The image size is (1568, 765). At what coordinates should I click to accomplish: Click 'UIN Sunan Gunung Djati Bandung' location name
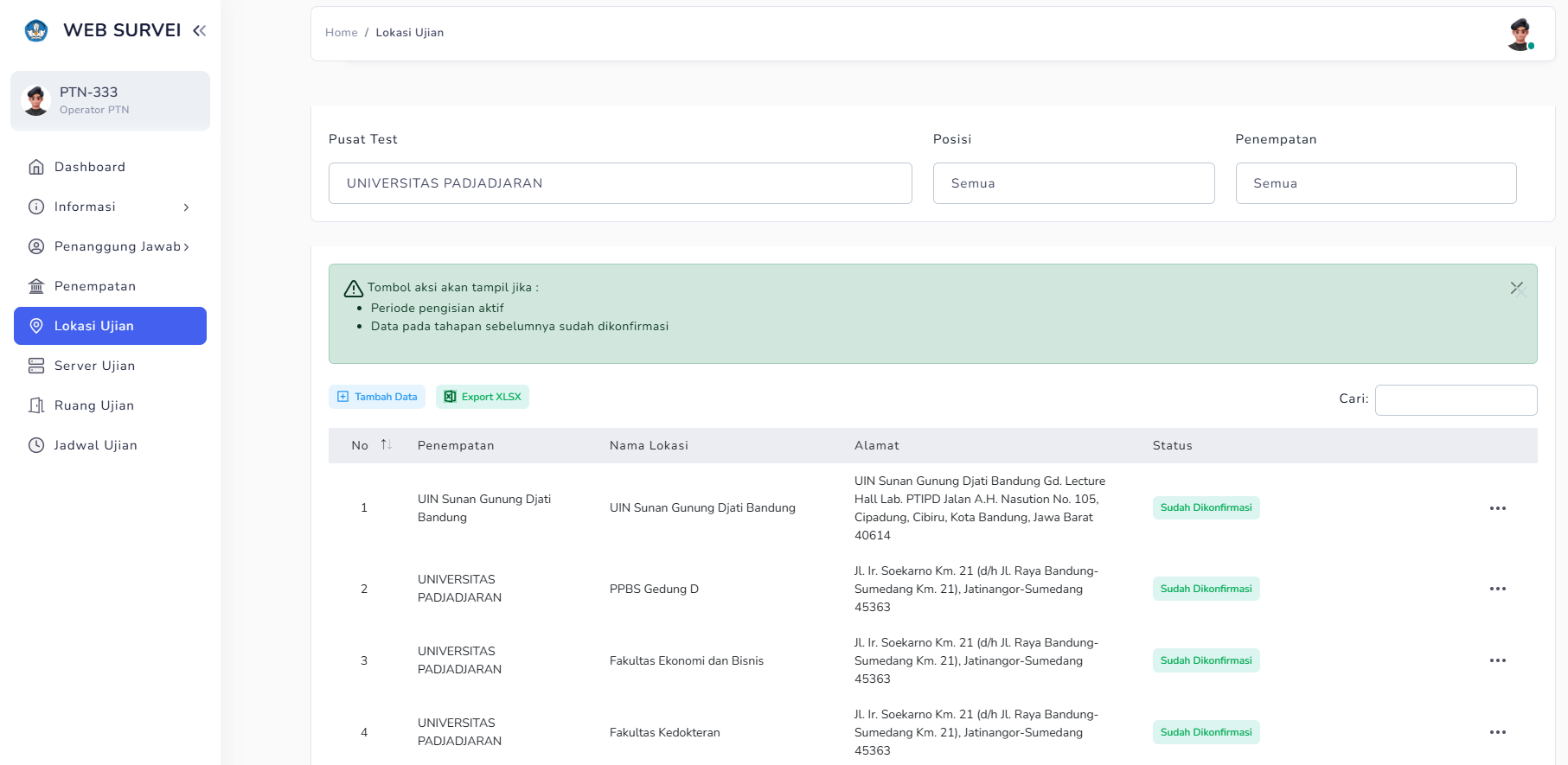(x=702, y=508)
